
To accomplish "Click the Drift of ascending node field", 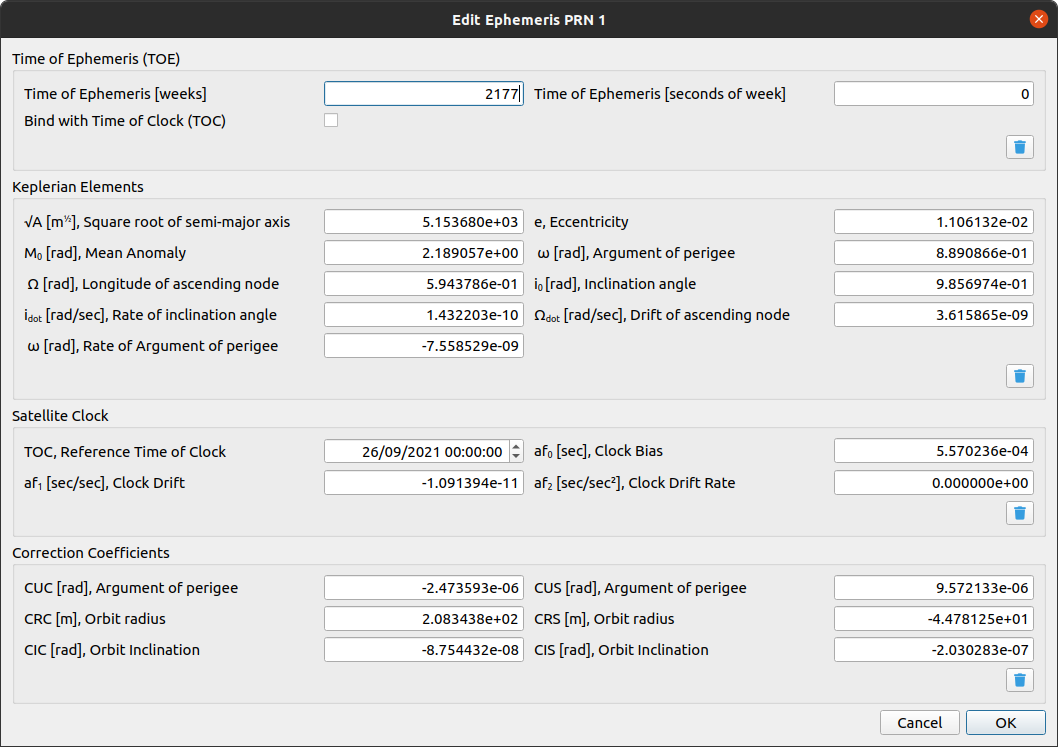I will [933, 315].
